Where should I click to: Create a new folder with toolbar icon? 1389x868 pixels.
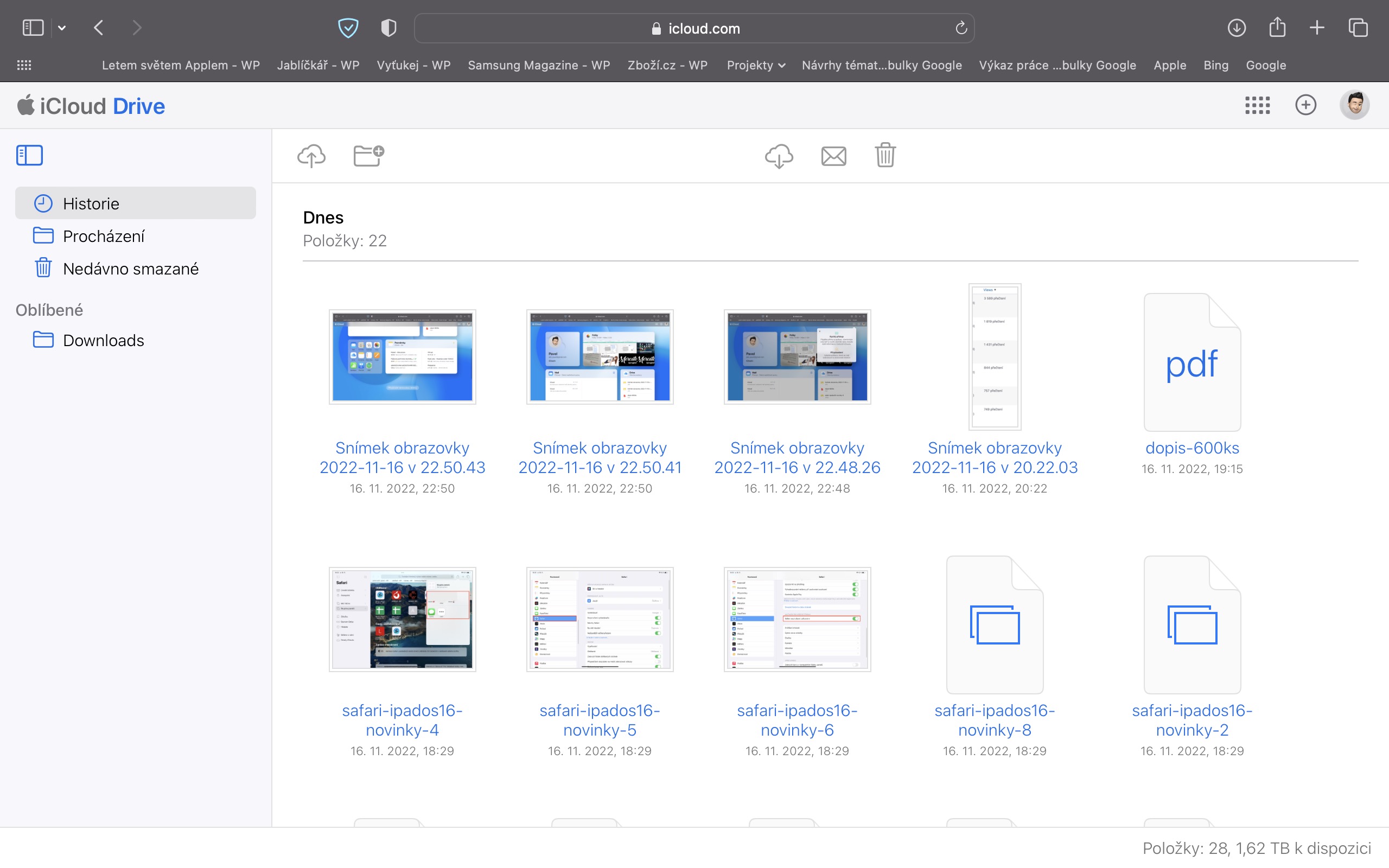tap(368, 156)
